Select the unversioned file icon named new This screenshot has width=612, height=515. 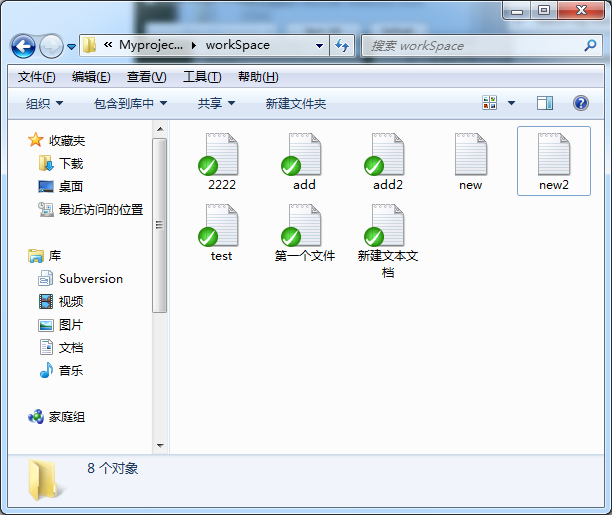[x=471, y=154]
